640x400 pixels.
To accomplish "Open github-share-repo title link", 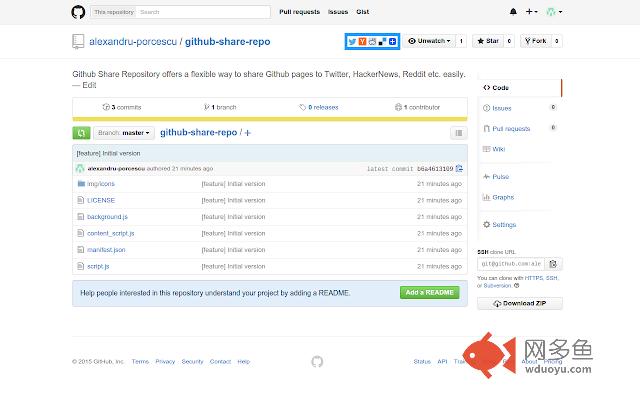I will (x=227, y=42).
